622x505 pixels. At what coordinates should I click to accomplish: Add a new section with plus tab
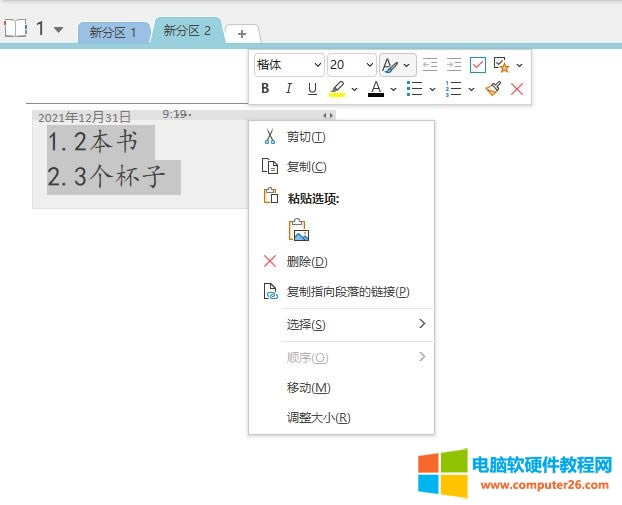pyautogui.click(x=242, y=34)
